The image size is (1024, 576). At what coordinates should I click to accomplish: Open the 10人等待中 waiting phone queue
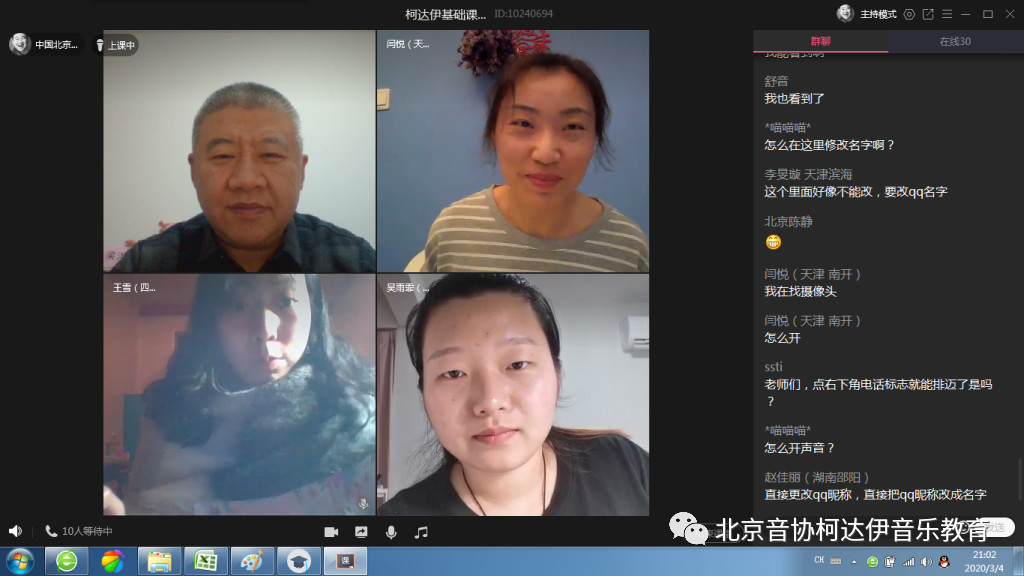pos(78,531)
